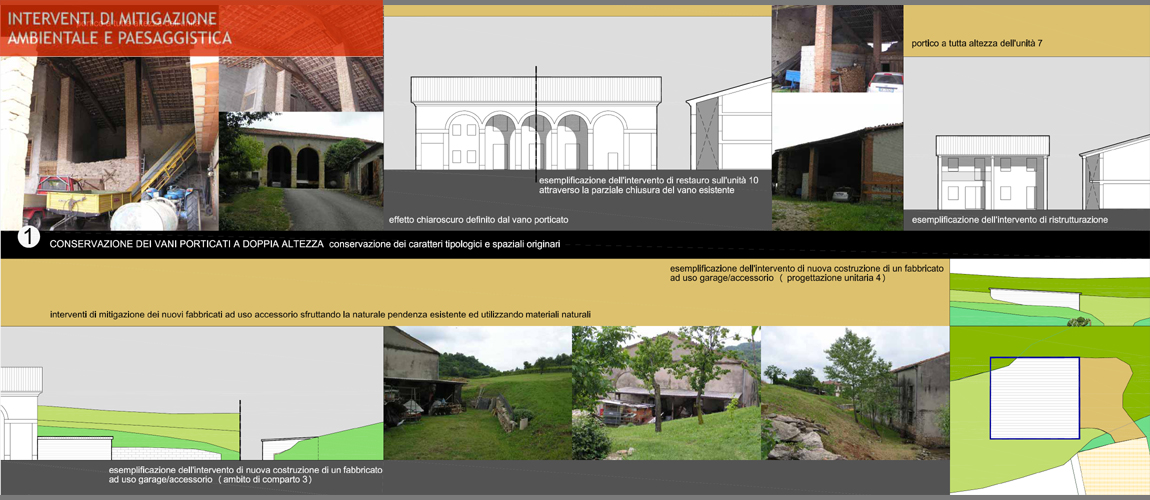Click the 'effetto chiaroscuro' caption text
Image resolution: width=1150 pixels, height=500 pixels.
pos(478,219)
